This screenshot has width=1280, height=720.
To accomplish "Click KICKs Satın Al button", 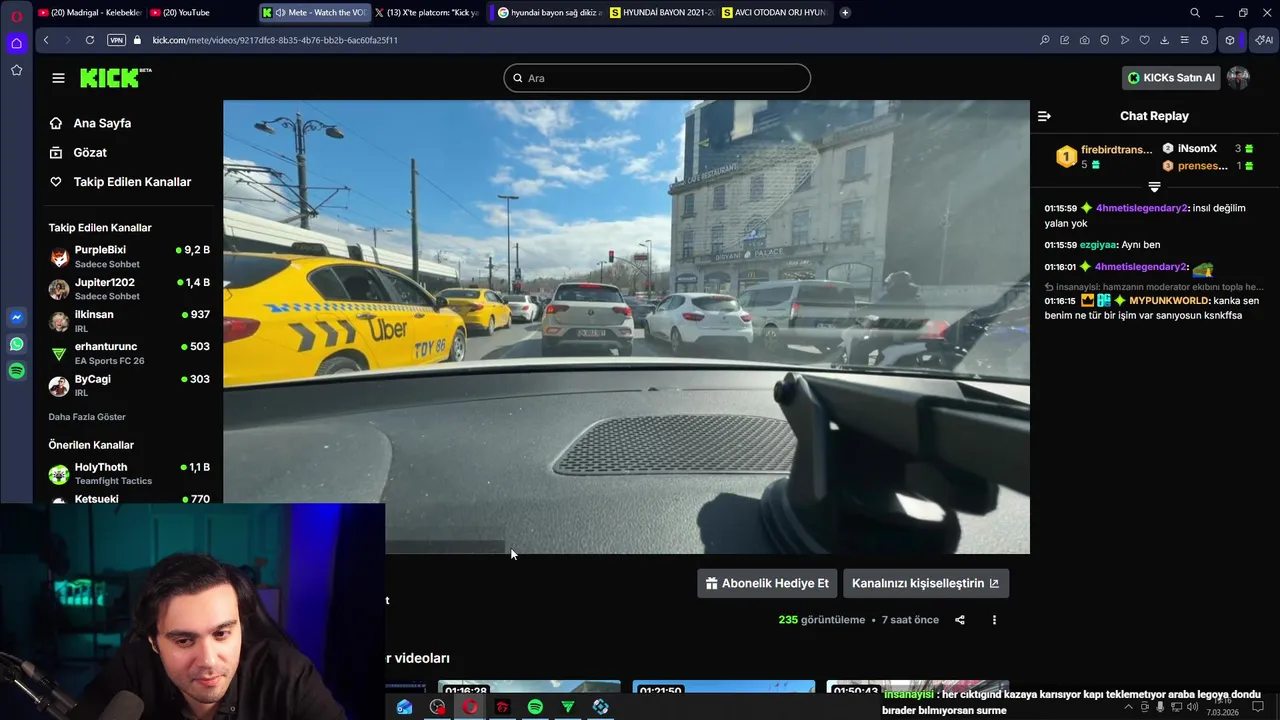I will point(1171,78).
